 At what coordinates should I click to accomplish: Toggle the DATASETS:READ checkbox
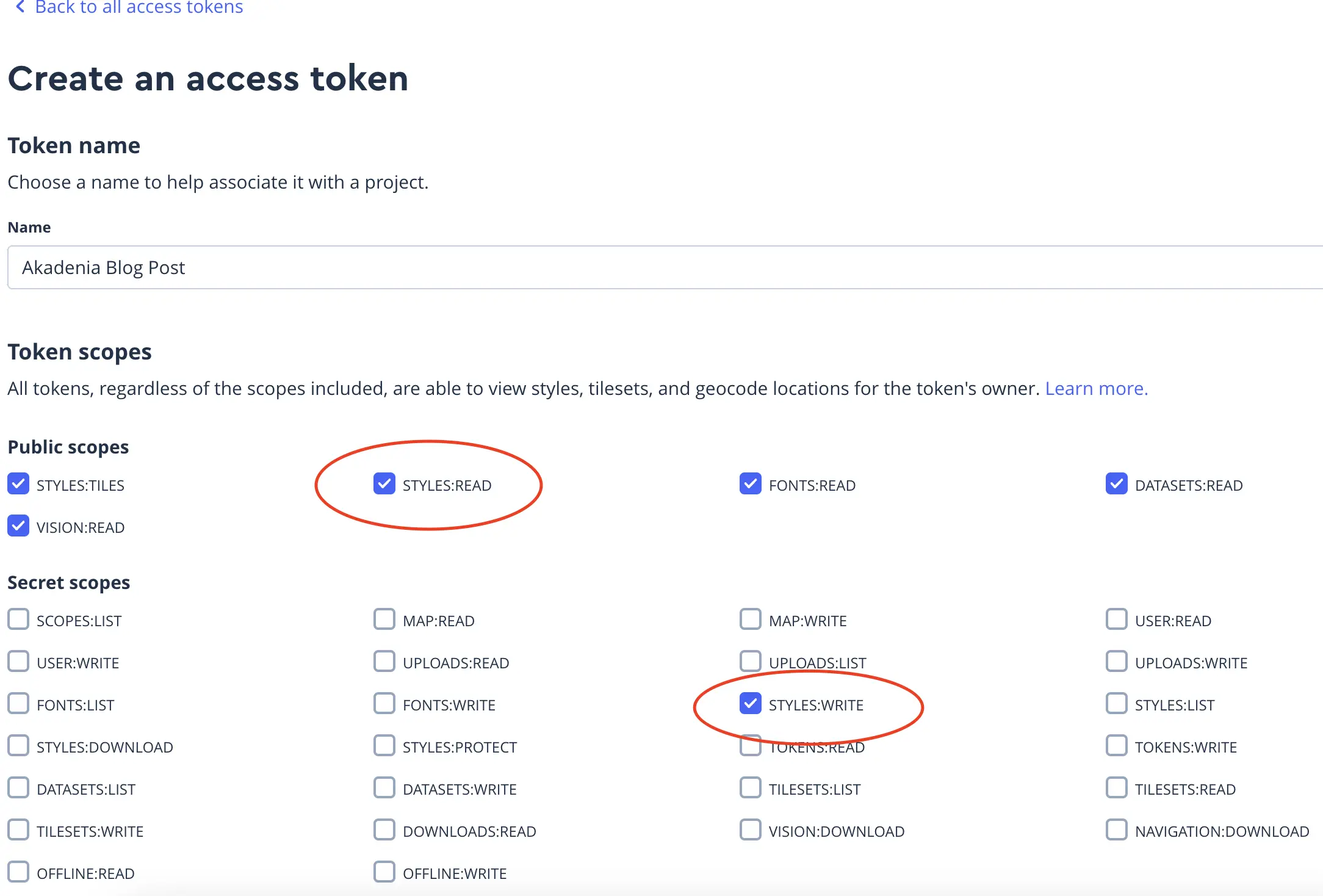[x=1117, y=483]
